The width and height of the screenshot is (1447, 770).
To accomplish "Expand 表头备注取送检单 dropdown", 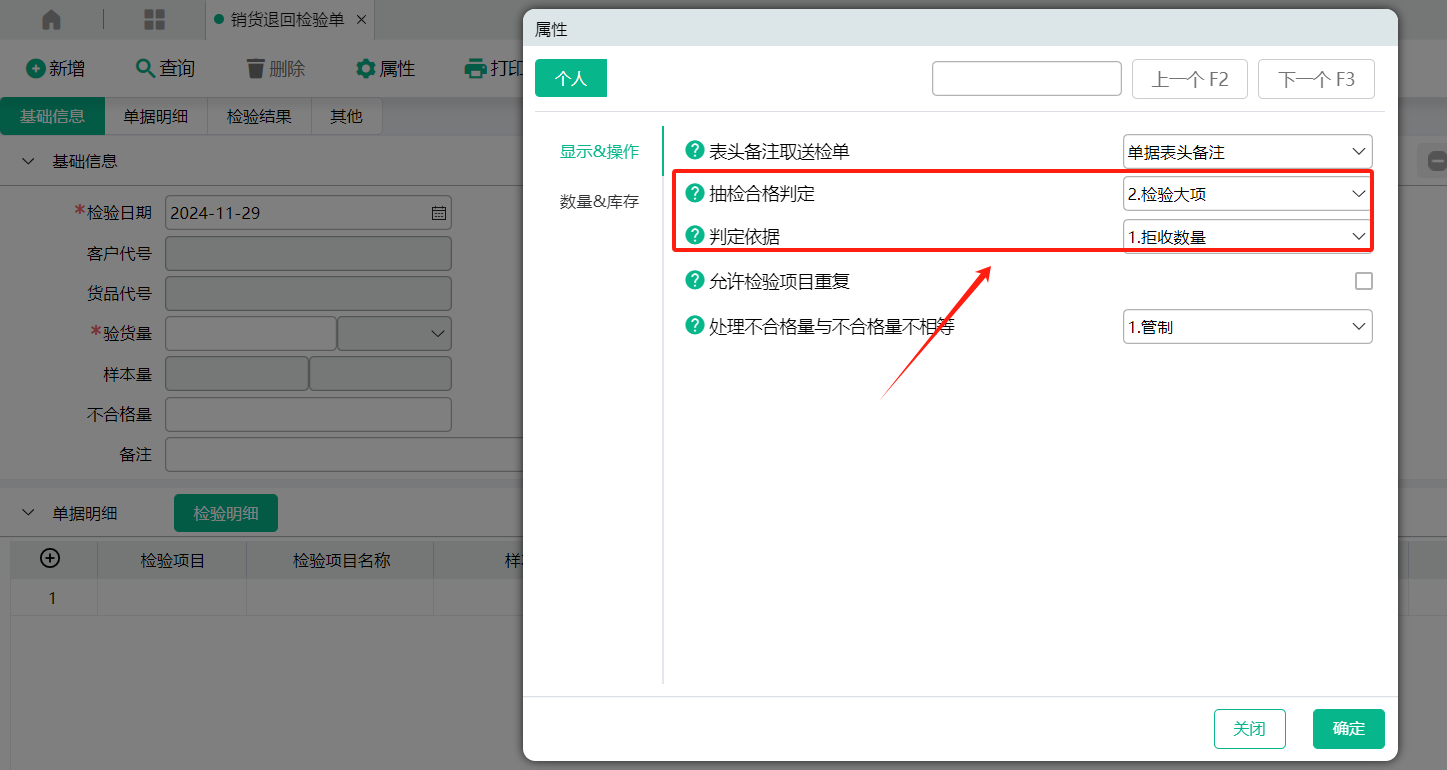I will (1247, 152).
